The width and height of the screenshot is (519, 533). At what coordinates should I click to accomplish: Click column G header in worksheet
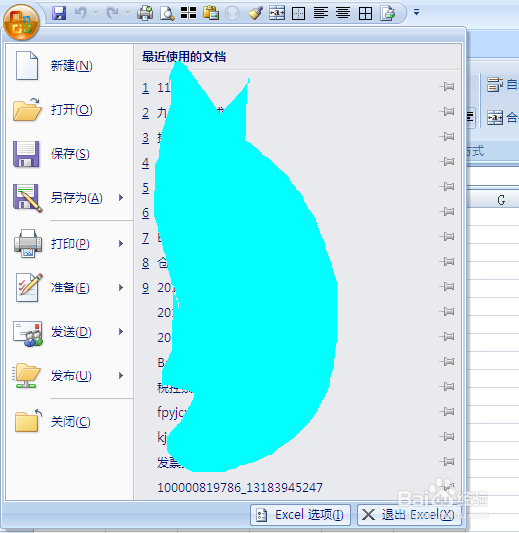point(501,200)
